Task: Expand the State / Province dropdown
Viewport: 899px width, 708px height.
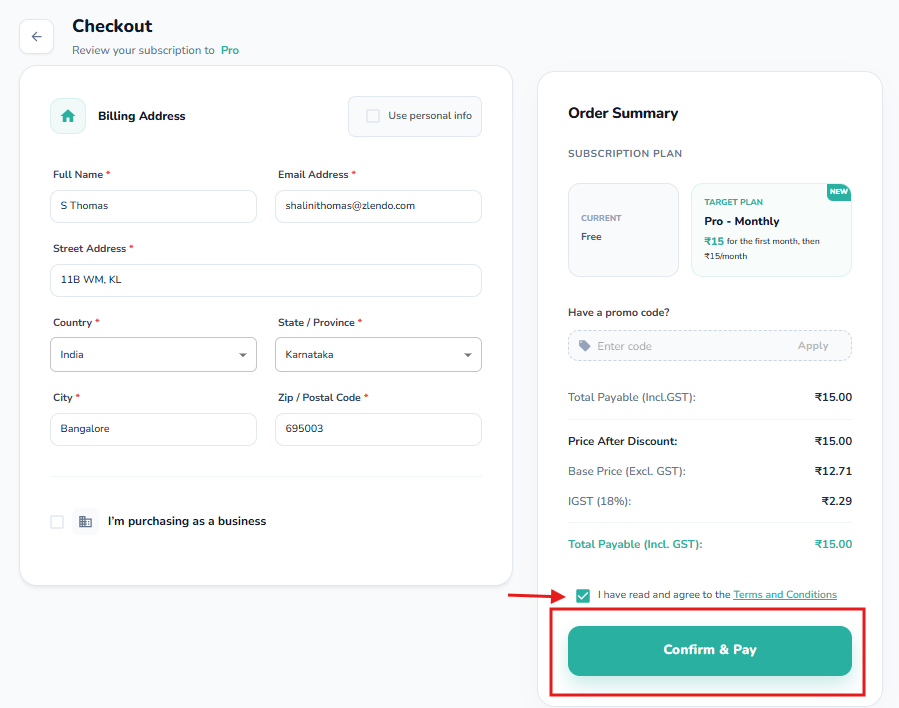Action: [378, 354]
